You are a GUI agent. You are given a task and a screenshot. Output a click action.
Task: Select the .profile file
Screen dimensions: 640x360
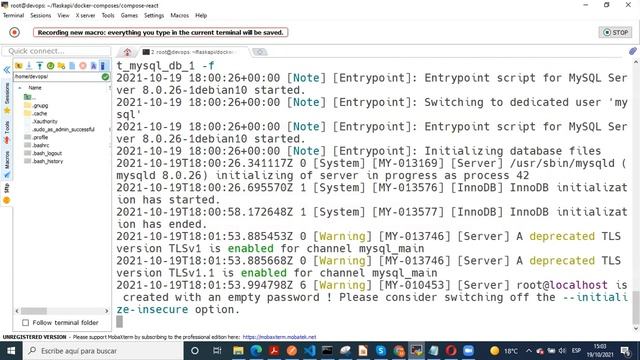36,138
